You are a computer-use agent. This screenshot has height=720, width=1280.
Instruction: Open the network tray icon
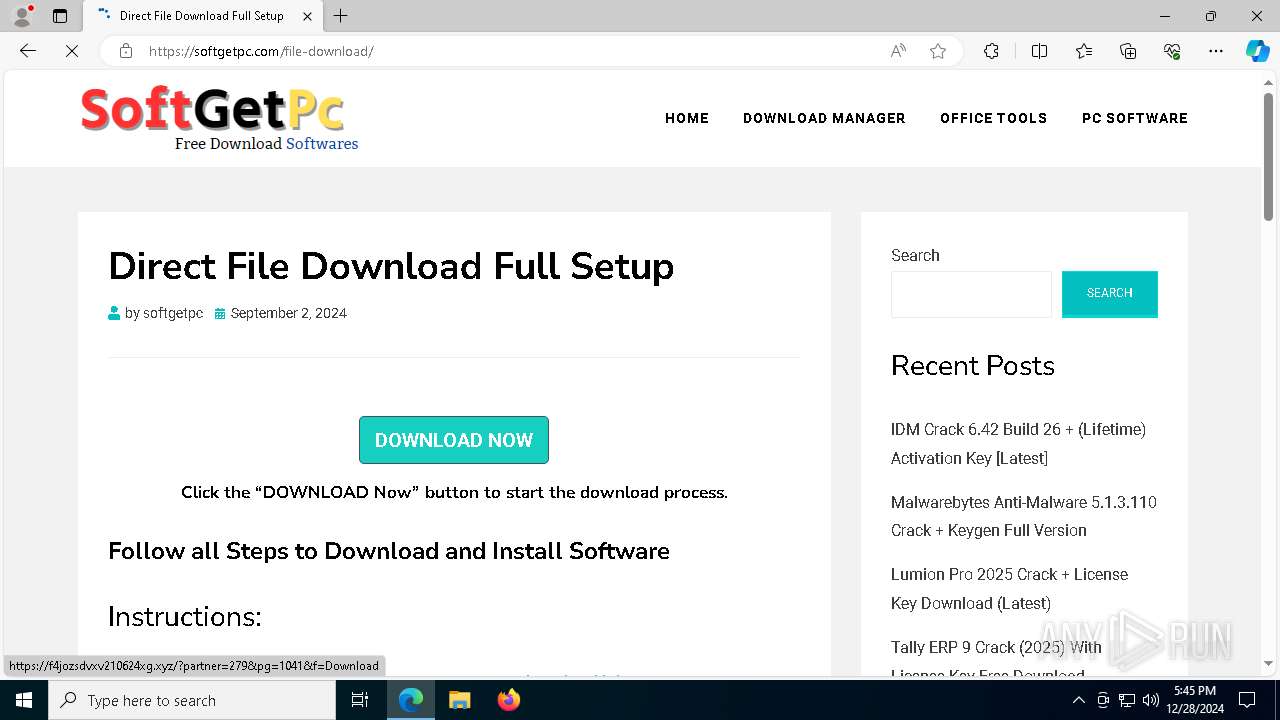(1127, 700)
